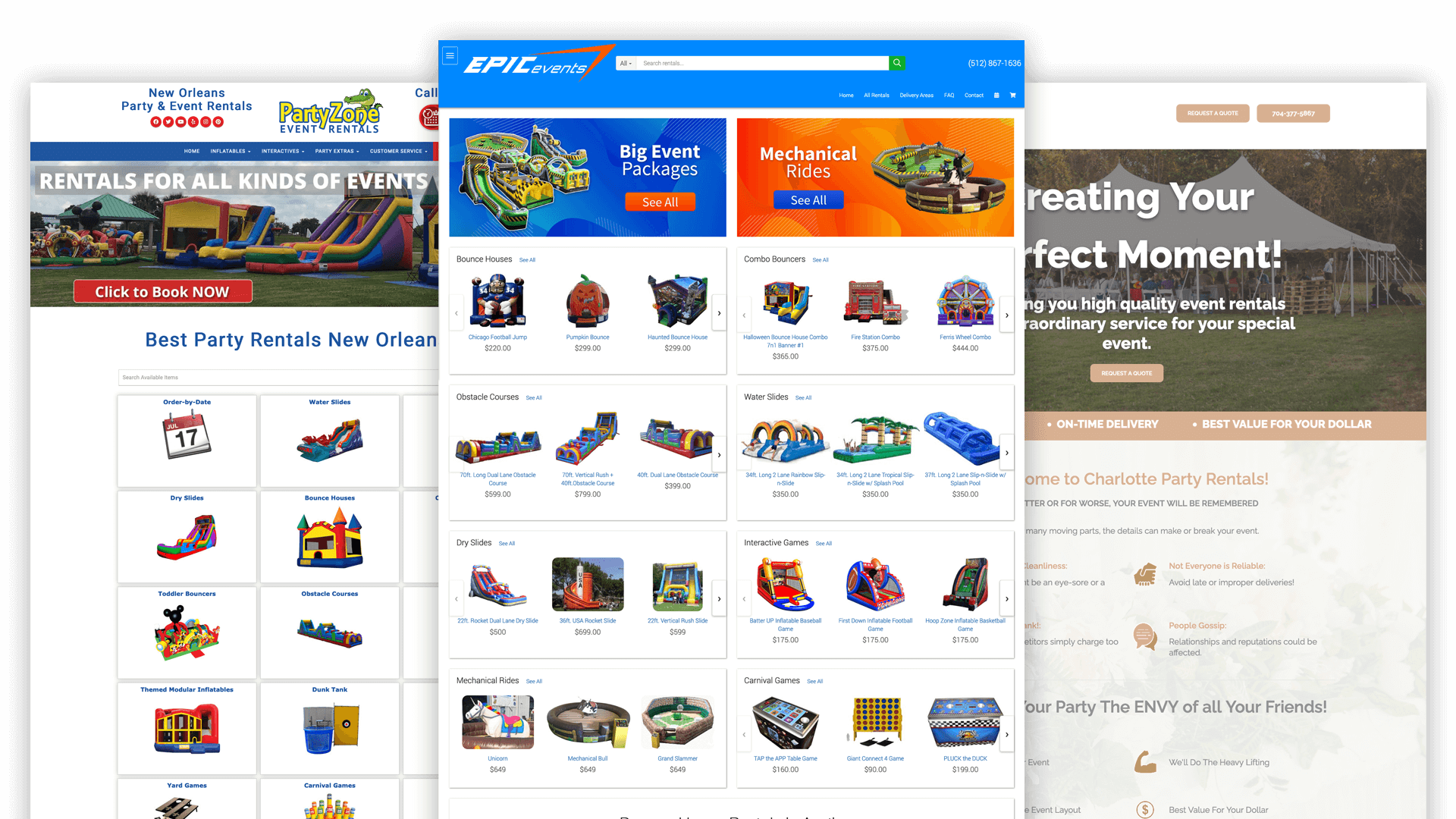Click the Epic Events search icon
This screenshot has height=819, width=1456.
[x=897, y=63]
